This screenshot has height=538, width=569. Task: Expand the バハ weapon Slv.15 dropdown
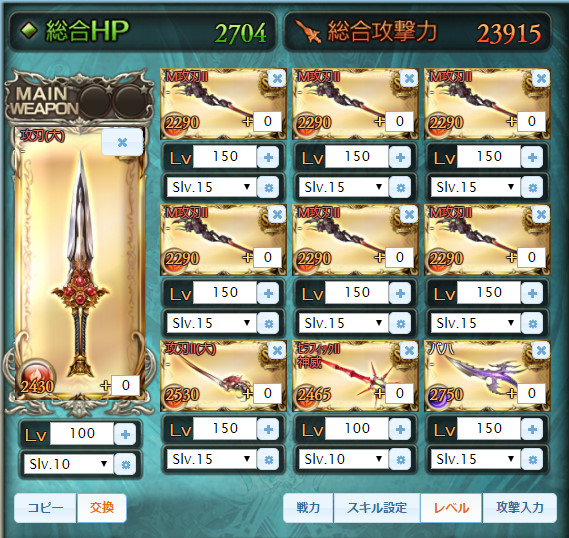click(475, 460)
